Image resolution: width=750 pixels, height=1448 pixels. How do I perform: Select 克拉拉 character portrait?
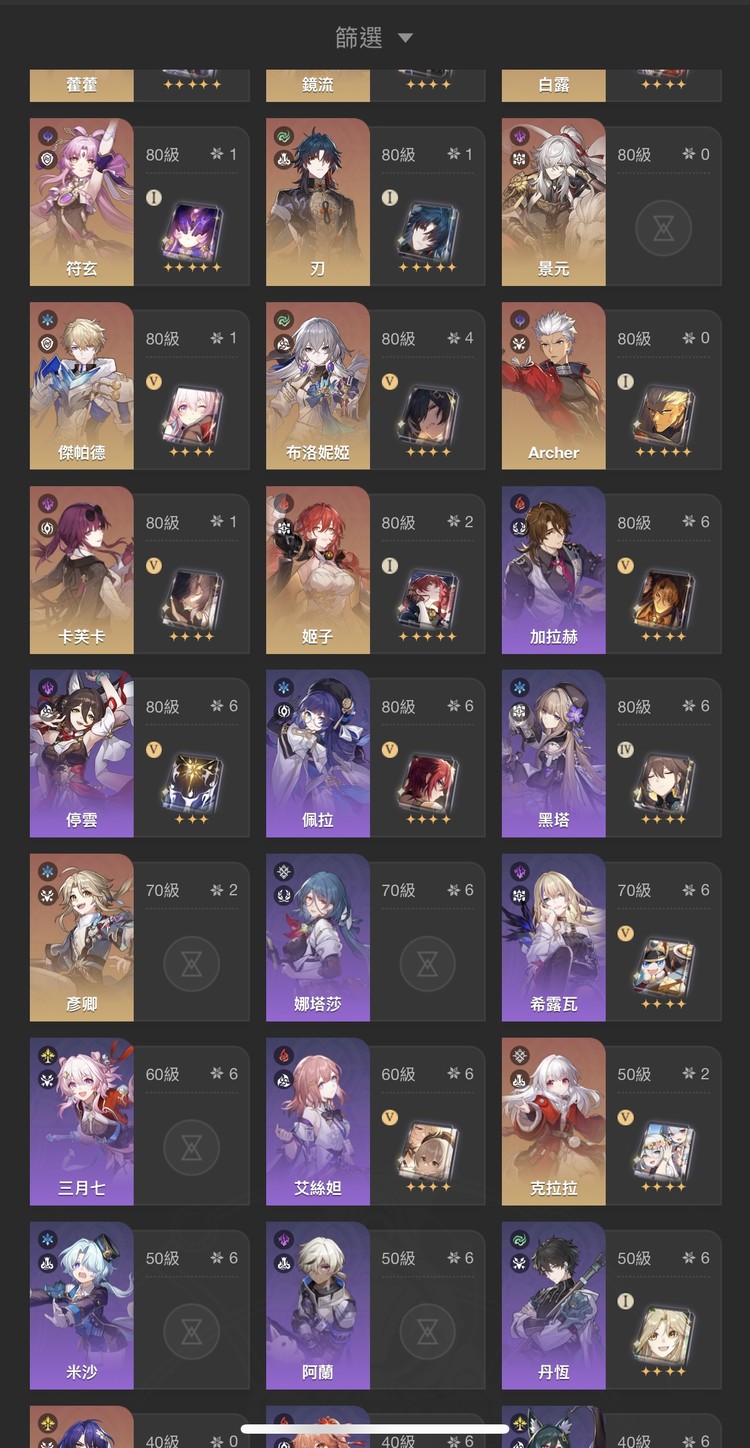[554, 1122]
